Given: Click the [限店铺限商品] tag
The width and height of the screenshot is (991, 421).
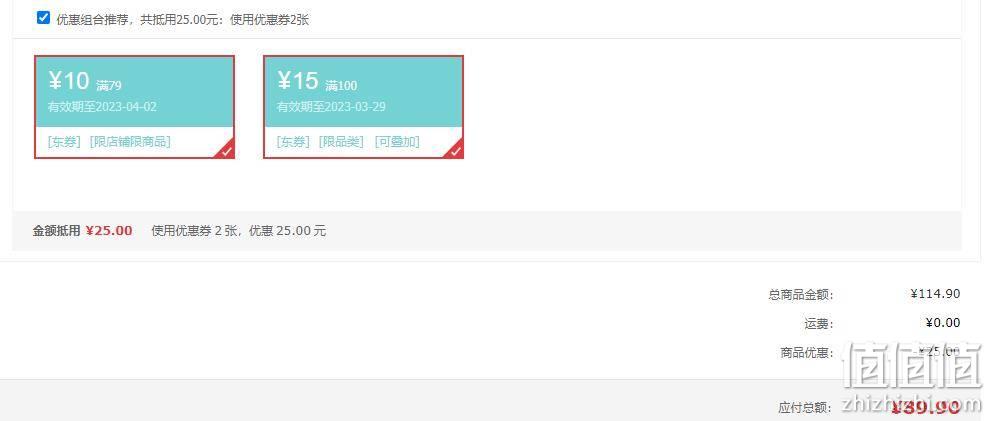Looking at the screenshot, I should [x=130, y=142].
